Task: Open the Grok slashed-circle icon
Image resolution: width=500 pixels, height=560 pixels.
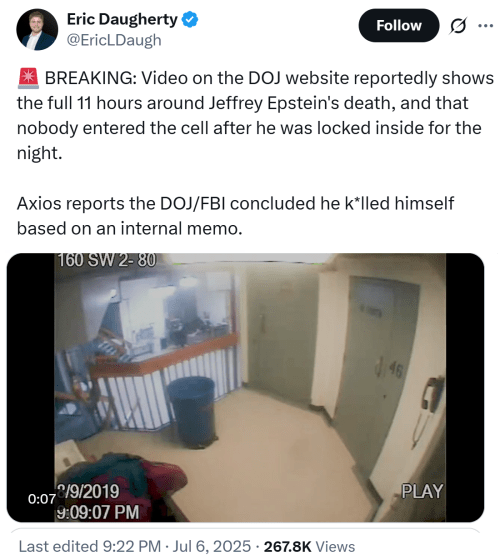Action: [458, 26]
